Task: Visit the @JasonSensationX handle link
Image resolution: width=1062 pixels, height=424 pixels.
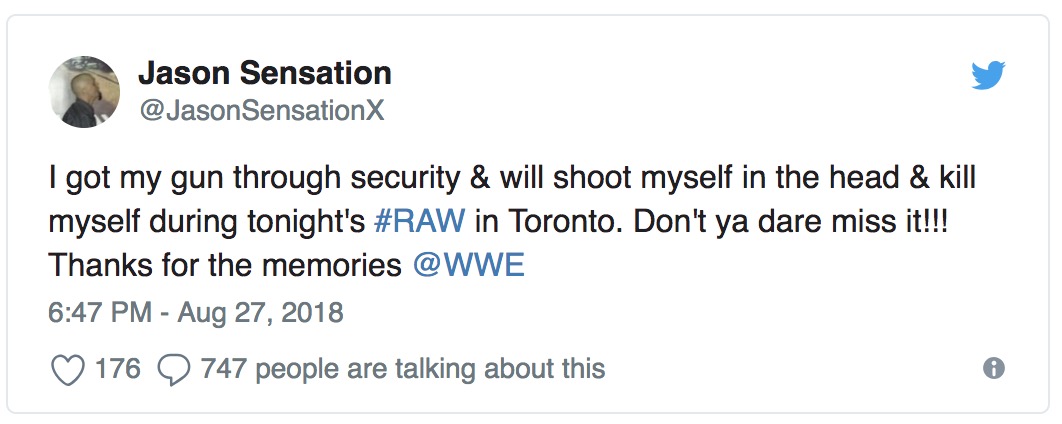Action: (261, 111)
